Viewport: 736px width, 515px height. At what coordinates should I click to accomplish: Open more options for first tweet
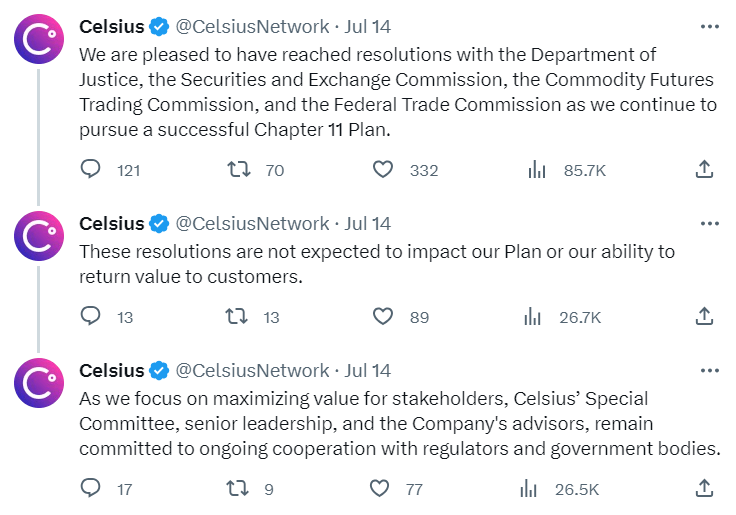click(x=709, y=26)
